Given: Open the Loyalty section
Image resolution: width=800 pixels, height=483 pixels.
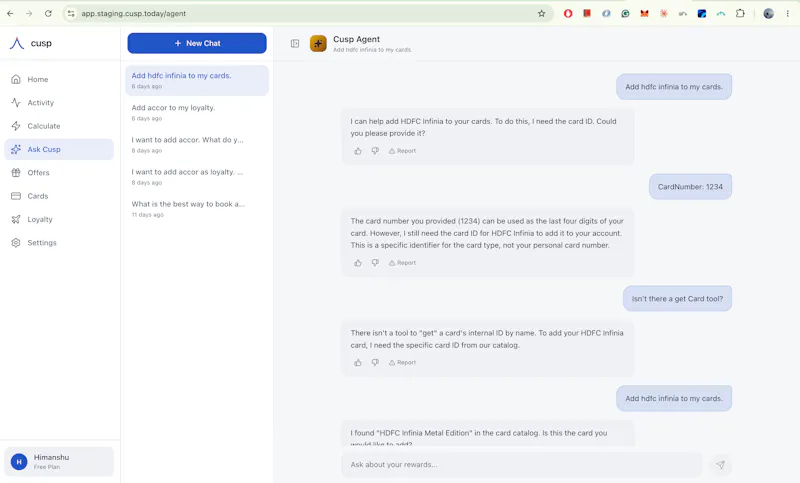Looking at the screenshot, I should click(x=59, y=219).
